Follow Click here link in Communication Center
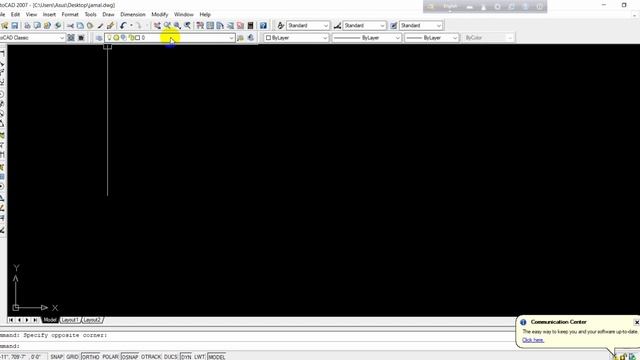 coord(533,340)
